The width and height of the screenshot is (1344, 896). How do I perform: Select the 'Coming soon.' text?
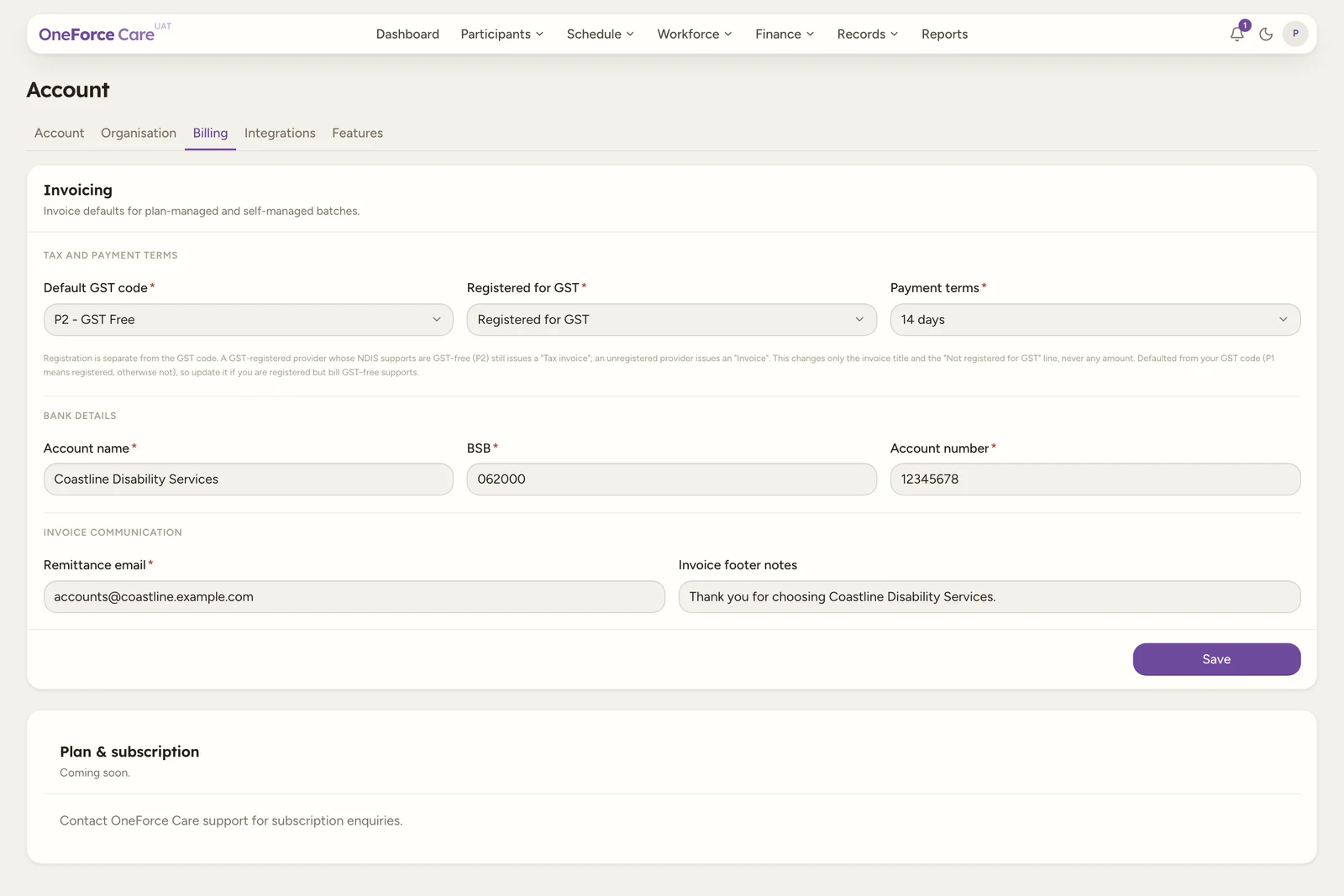coord(95,773)
